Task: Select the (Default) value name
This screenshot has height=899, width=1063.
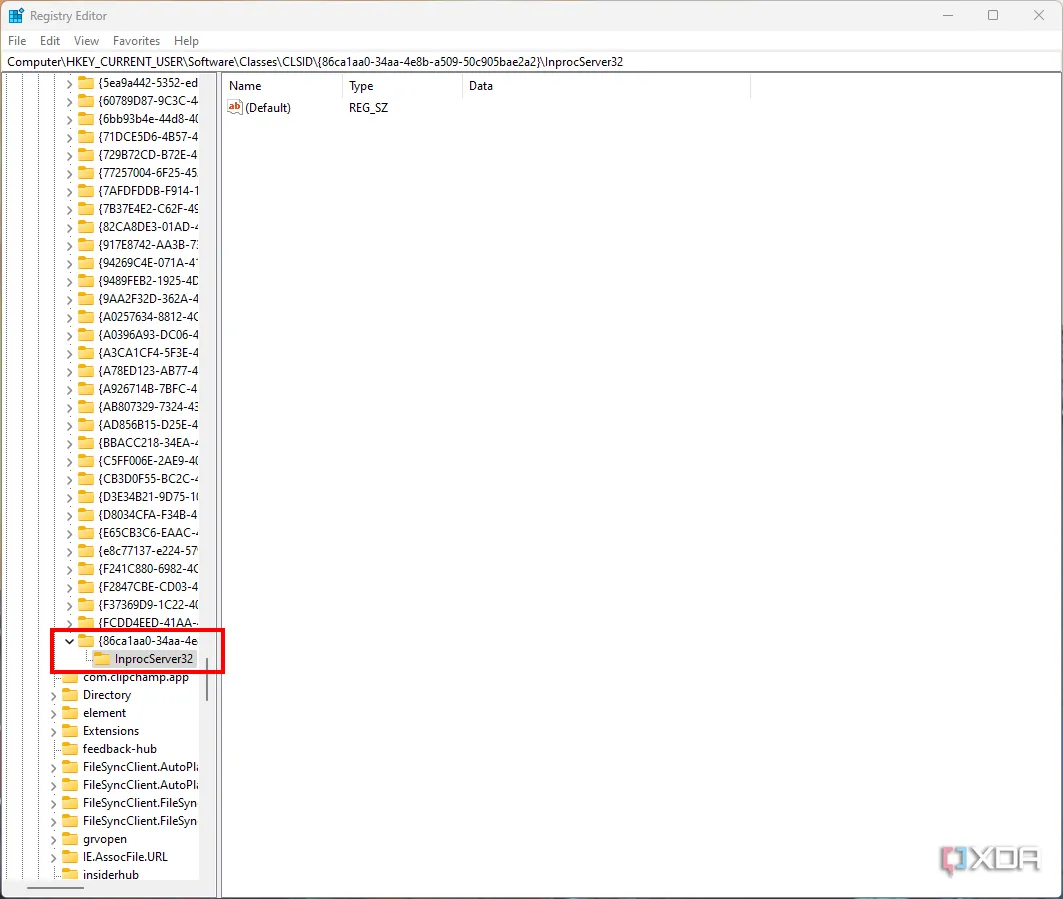Action: point(268,108)
